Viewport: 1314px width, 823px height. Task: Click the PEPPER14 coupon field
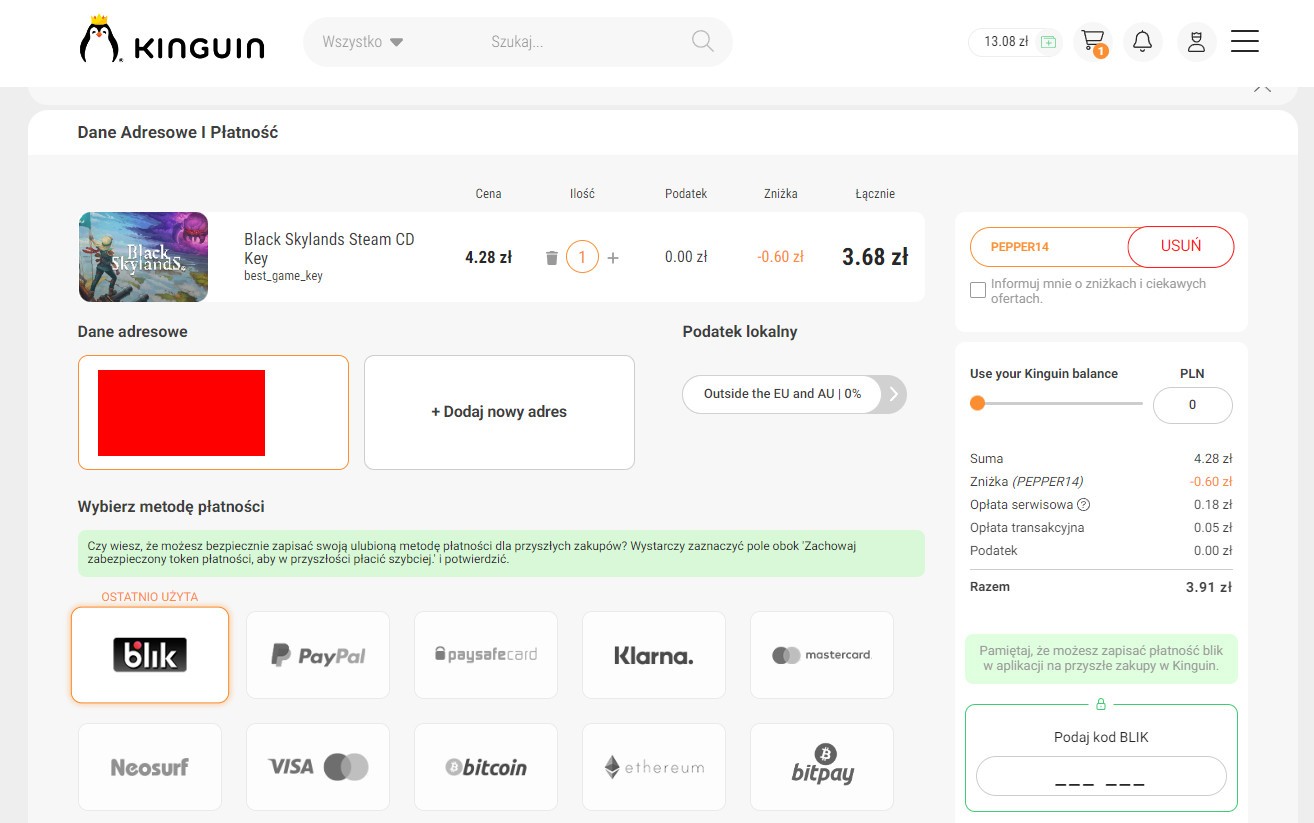coord(1049,246)
